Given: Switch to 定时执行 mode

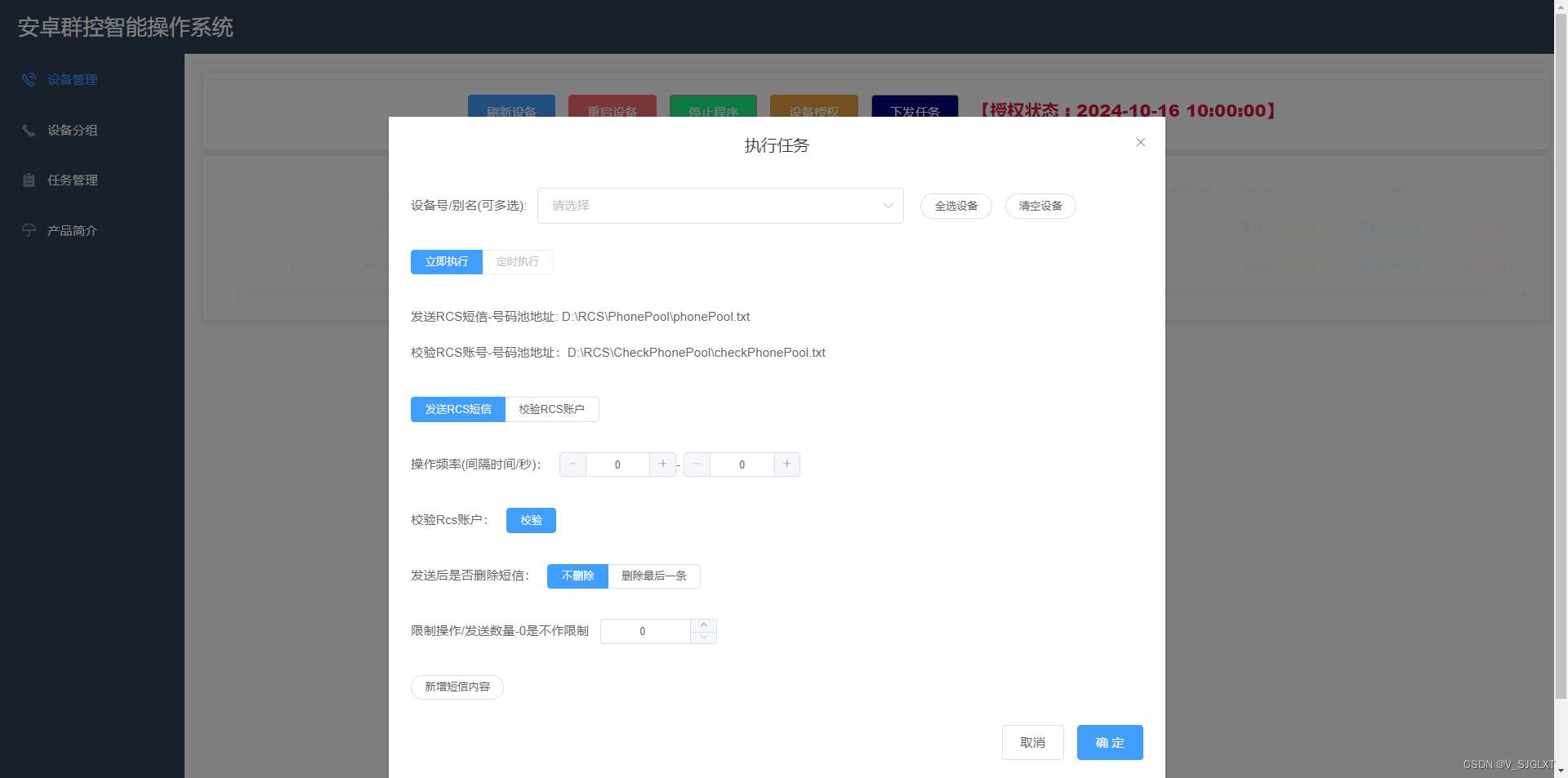Looking at the screenshot, I should (518, 262).
